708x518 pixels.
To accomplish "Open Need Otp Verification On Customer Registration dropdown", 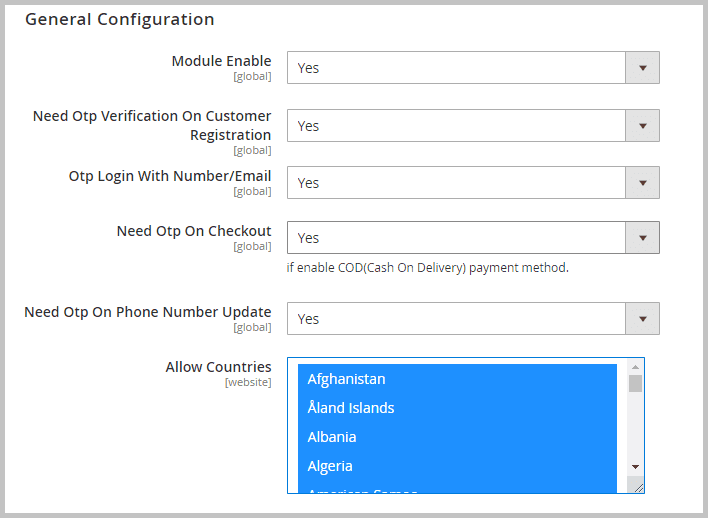I will tap(456, 126).
